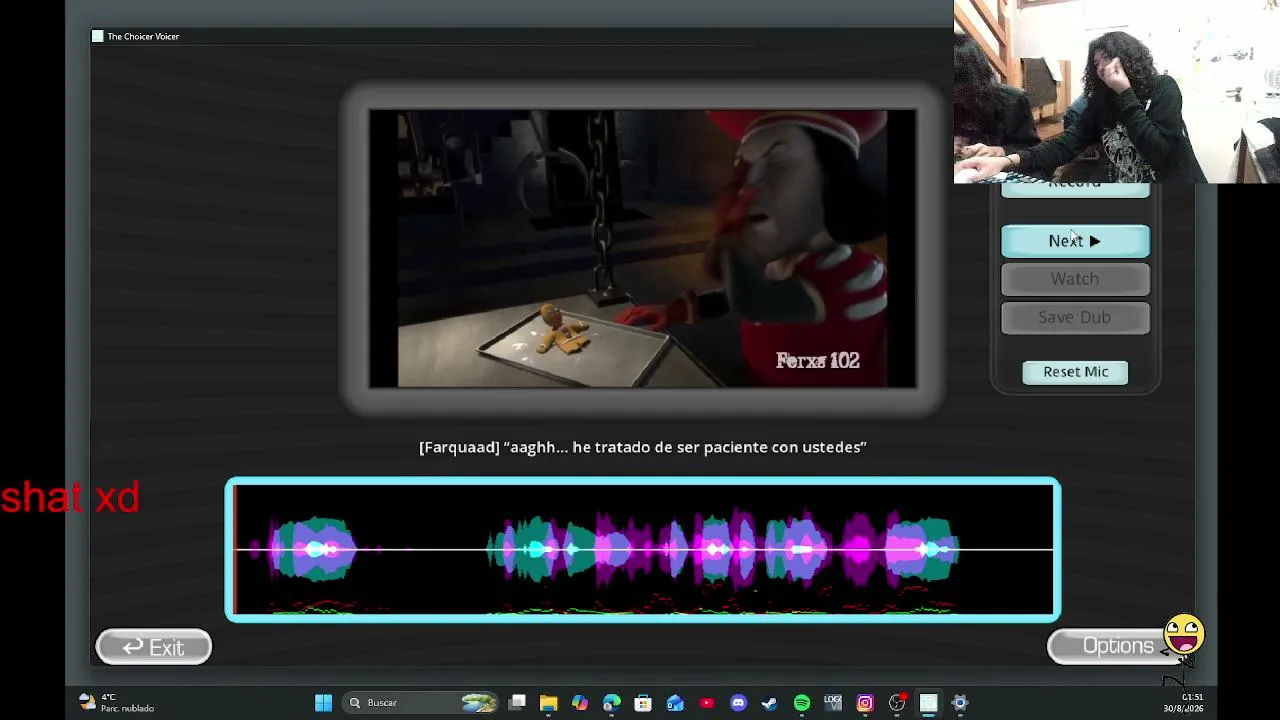This screenshot has width=1280, height=720.
Task: Open Steam from the taskbar
Action: coord(770,703)
